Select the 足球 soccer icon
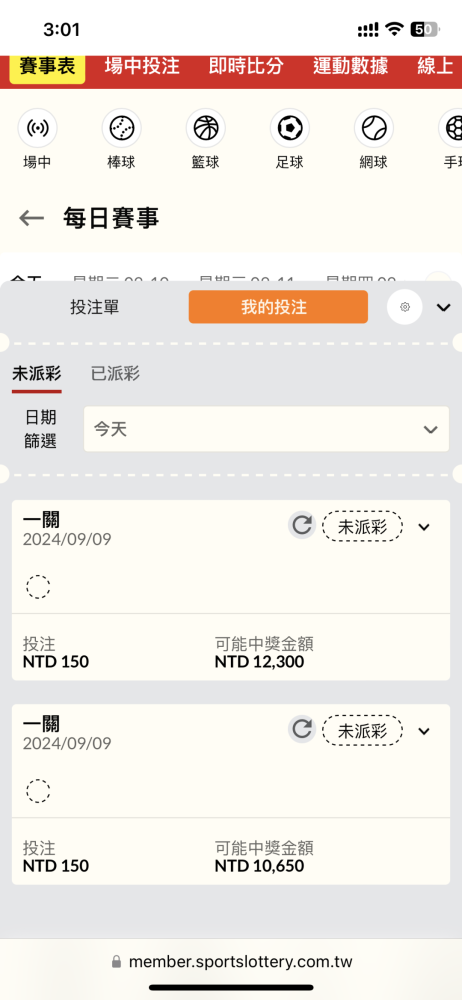This screenshot has height=1000, width=462. coord(290,128)
